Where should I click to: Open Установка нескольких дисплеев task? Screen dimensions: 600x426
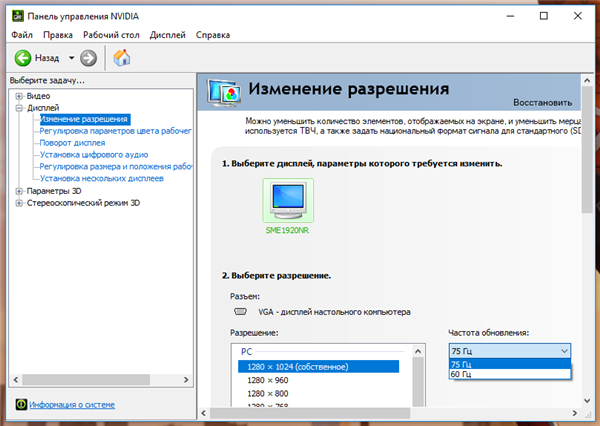[x=101, y=178]
